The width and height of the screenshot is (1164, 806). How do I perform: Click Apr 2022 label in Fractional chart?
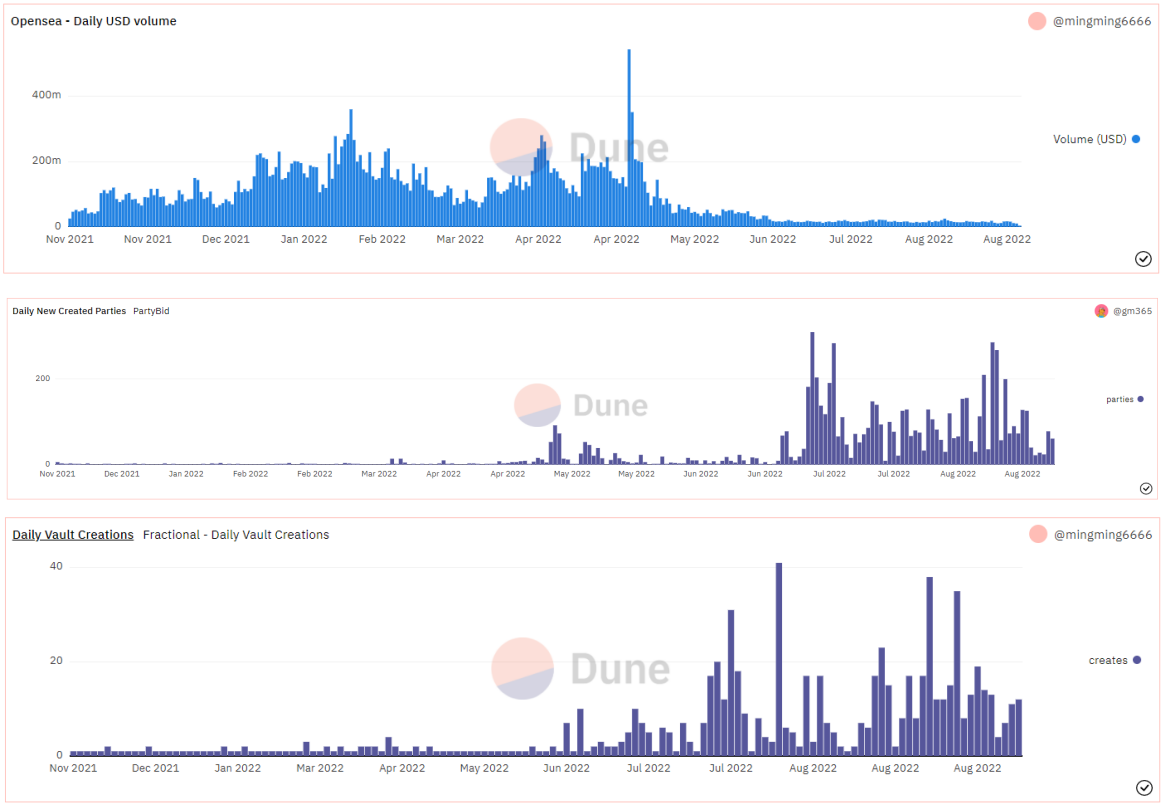coord(402,768)
